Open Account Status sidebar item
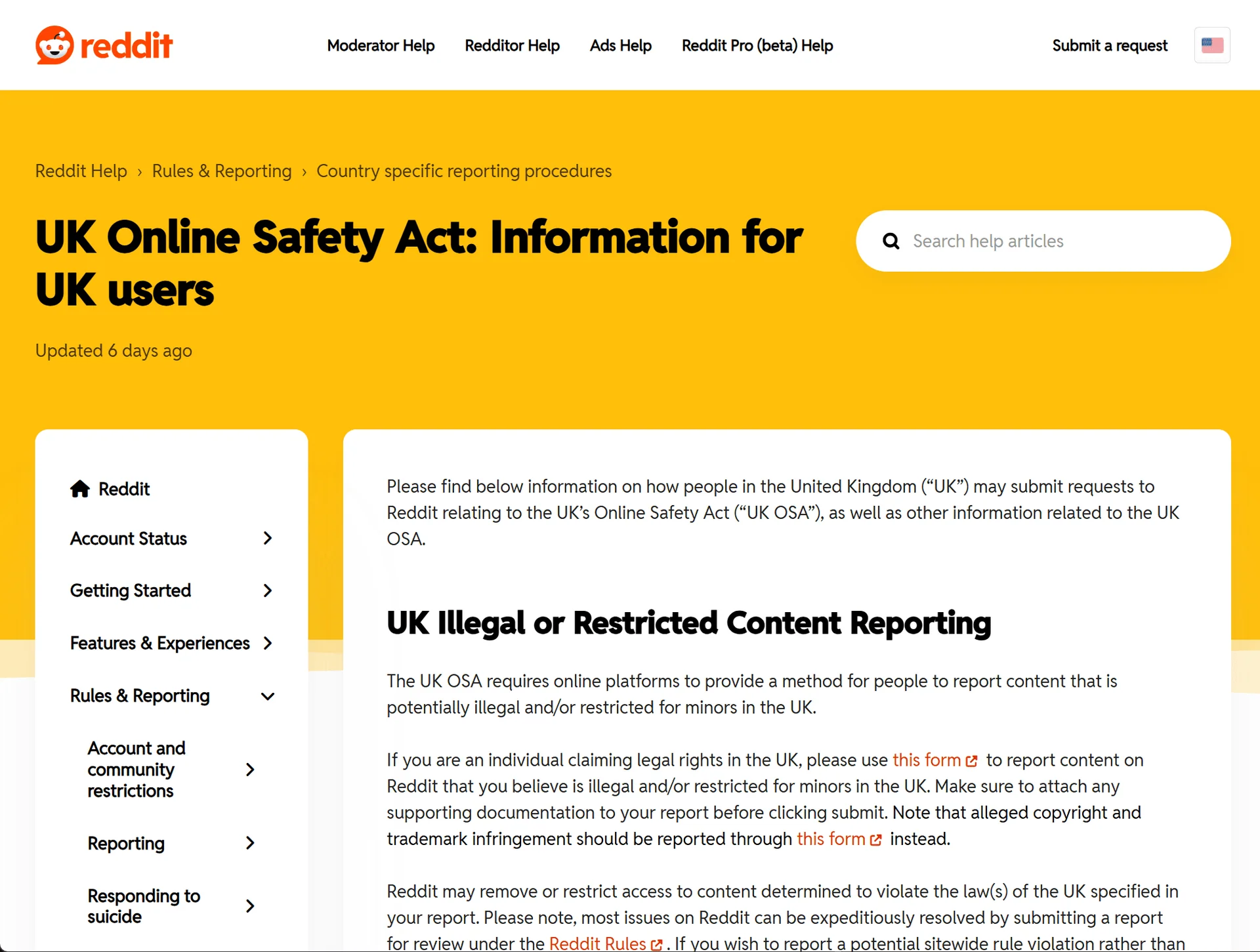The image size is (1260, 952). point(129,538)
